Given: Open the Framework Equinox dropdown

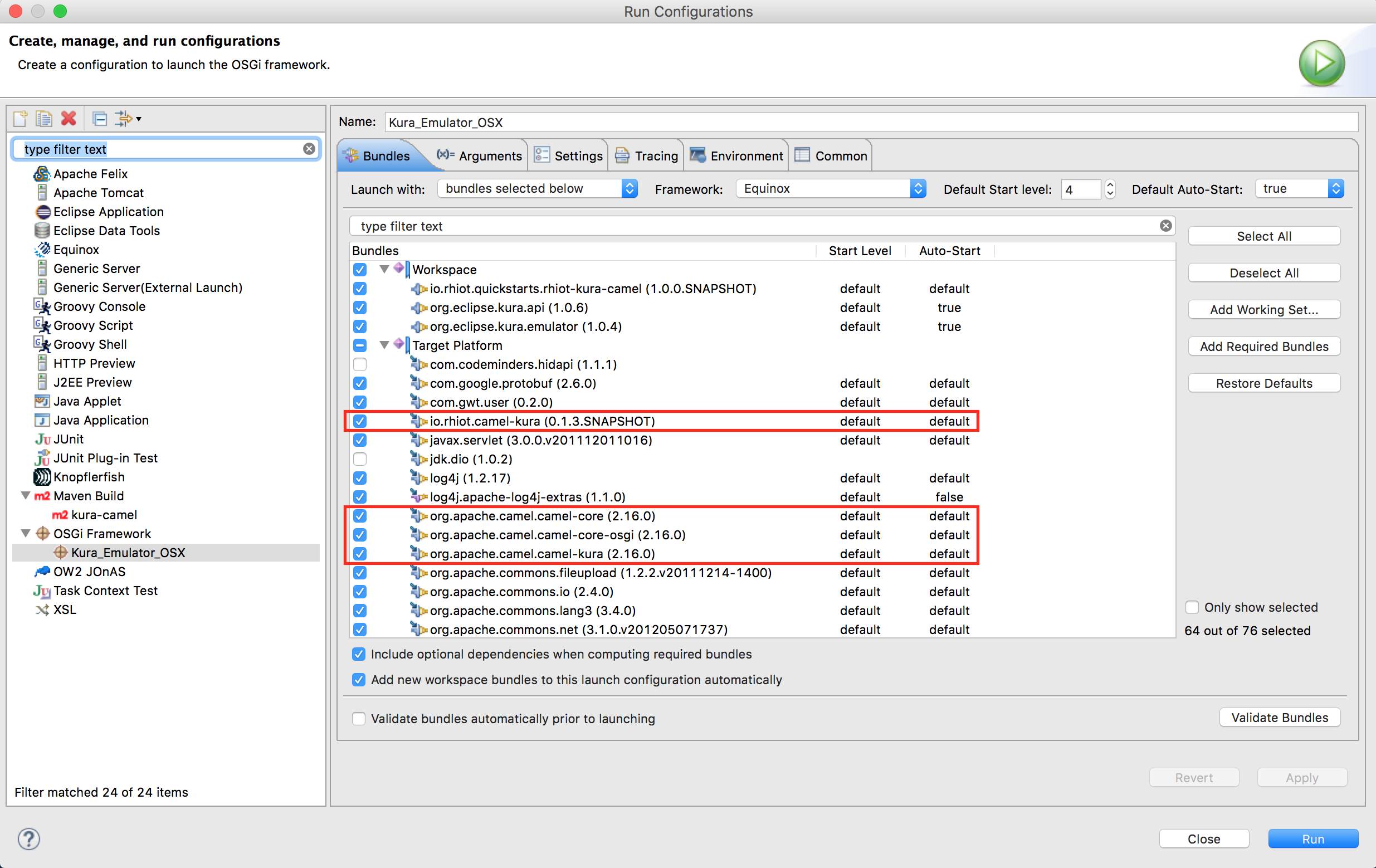Looking at the screenshot, I should point(829,188).
